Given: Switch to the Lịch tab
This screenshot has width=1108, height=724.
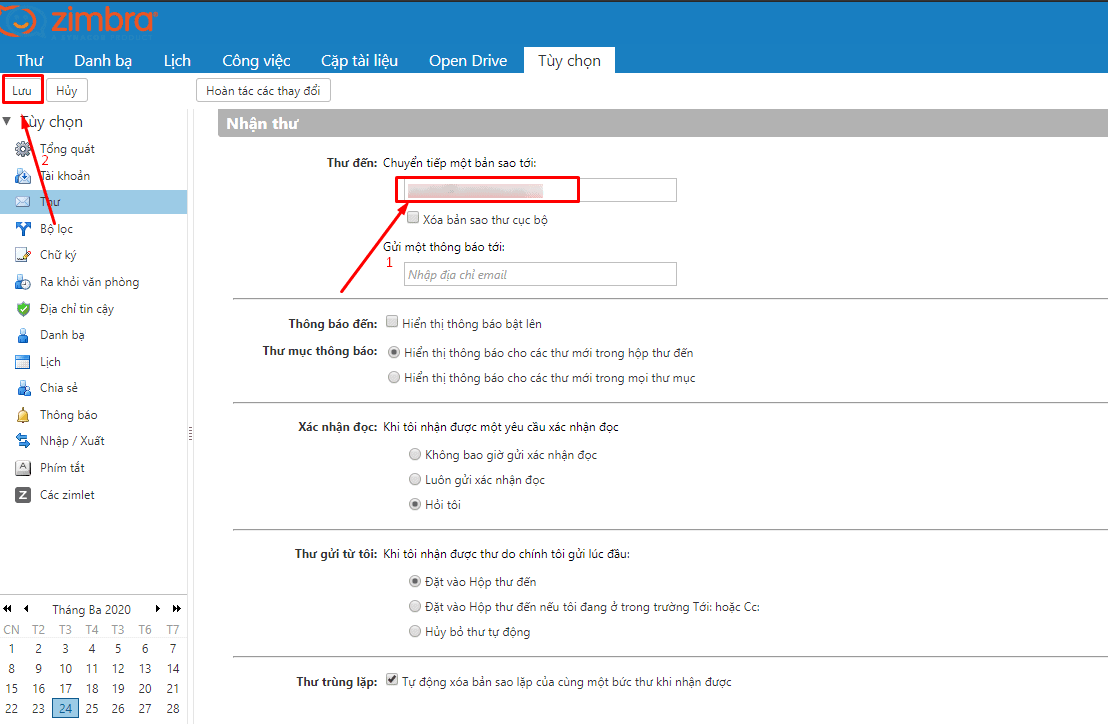Looking at the screenshot, I should click(177, 61).
